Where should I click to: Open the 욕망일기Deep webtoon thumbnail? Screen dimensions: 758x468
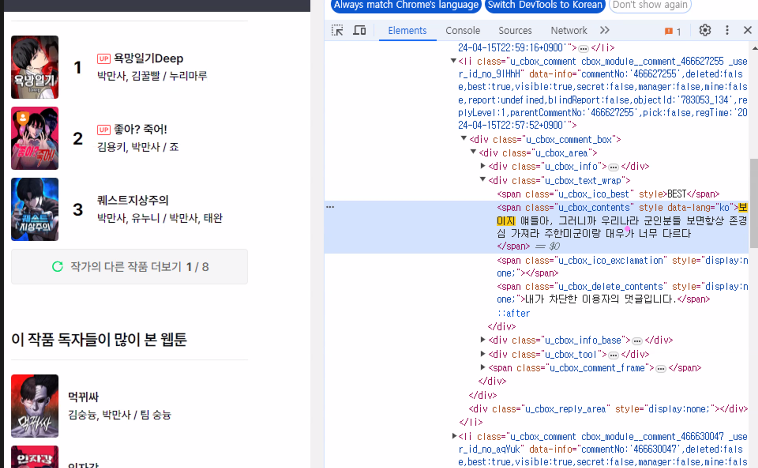pyautogui.click(x=35, y=67)
